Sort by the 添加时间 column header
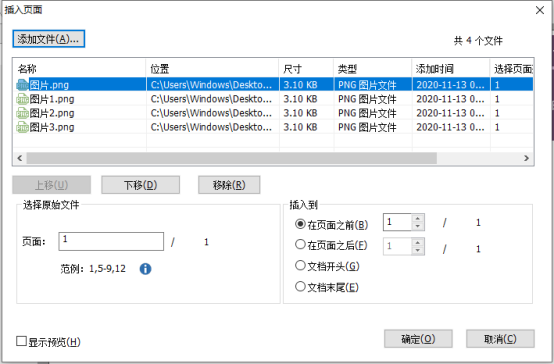The height and width of the screenshot is (364, 554). pyautogui.click(x=451, y=69)
